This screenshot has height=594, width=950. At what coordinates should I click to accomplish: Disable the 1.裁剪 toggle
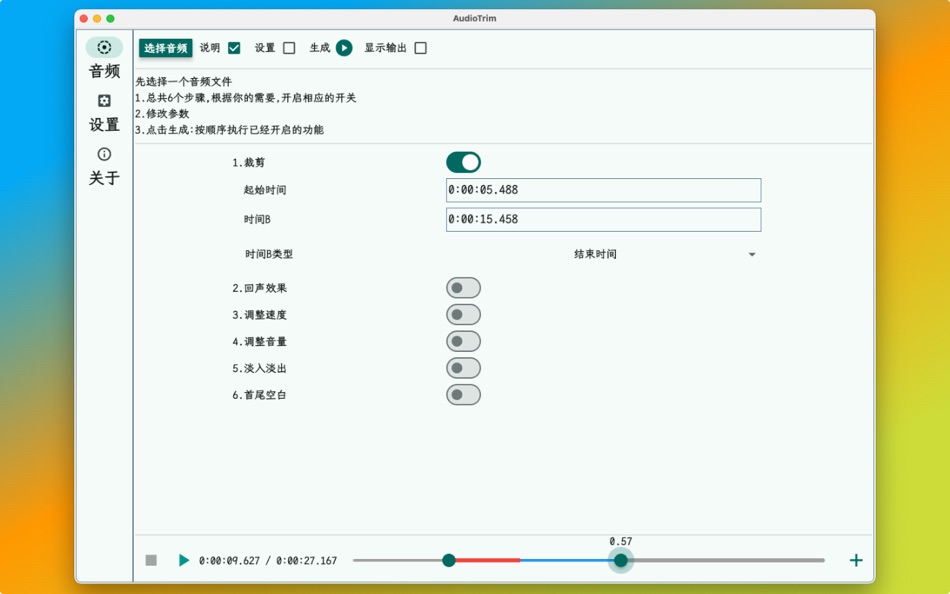tap(464, 161)
